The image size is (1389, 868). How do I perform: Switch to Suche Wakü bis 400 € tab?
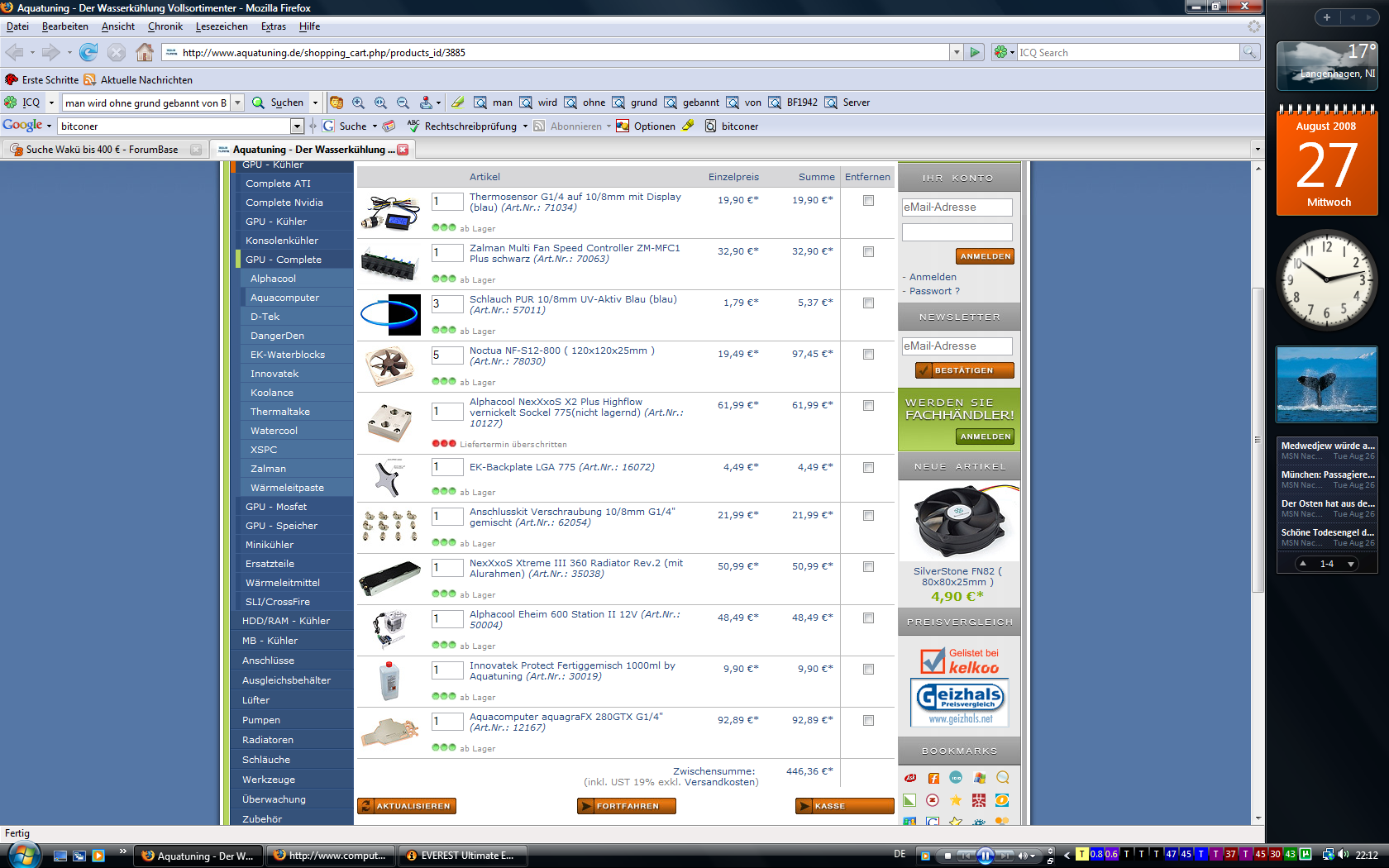pos(103,150)
